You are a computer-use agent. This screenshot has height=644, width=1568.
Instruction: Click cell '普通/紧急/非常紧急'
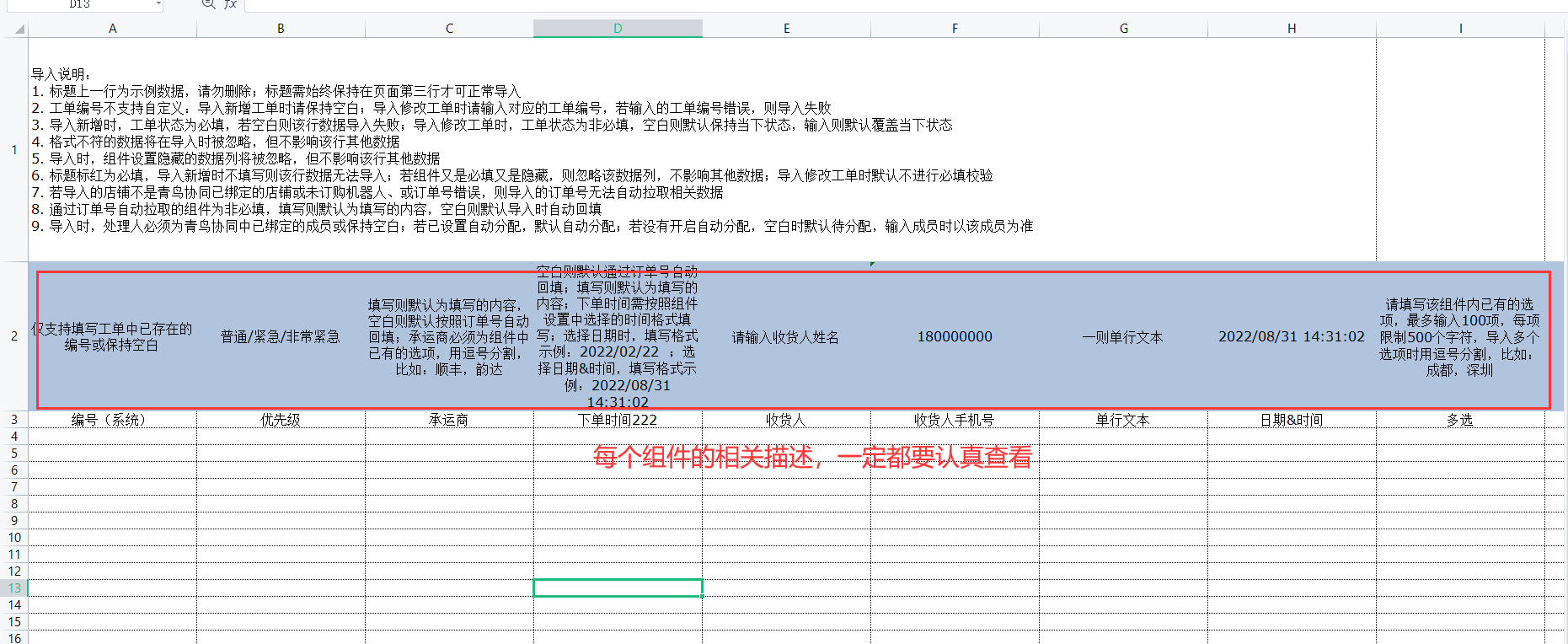tap(281, 336)
